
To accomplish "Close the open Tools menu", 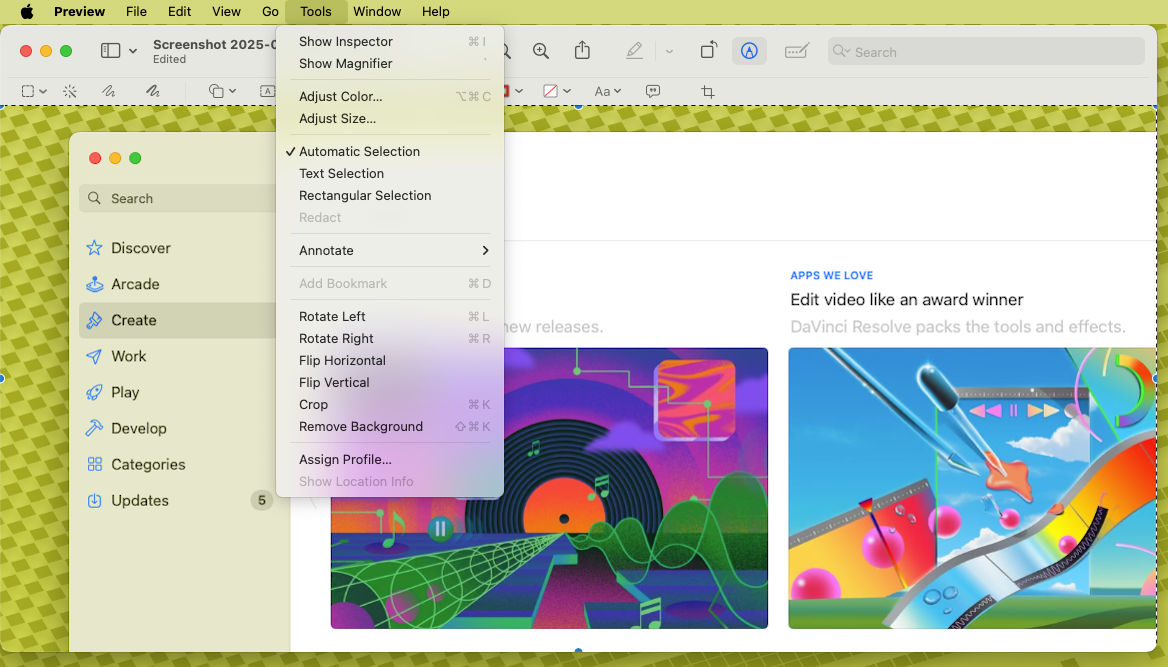I will (x=316, y=11).
